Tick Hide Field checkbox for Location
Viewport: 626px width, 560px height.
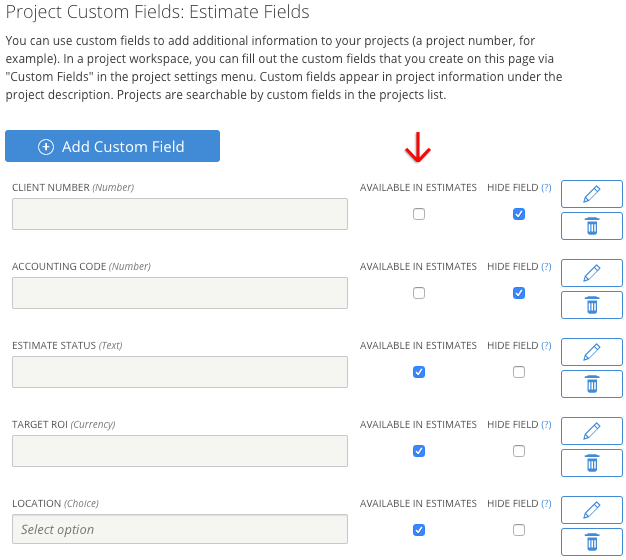[518, 530]
